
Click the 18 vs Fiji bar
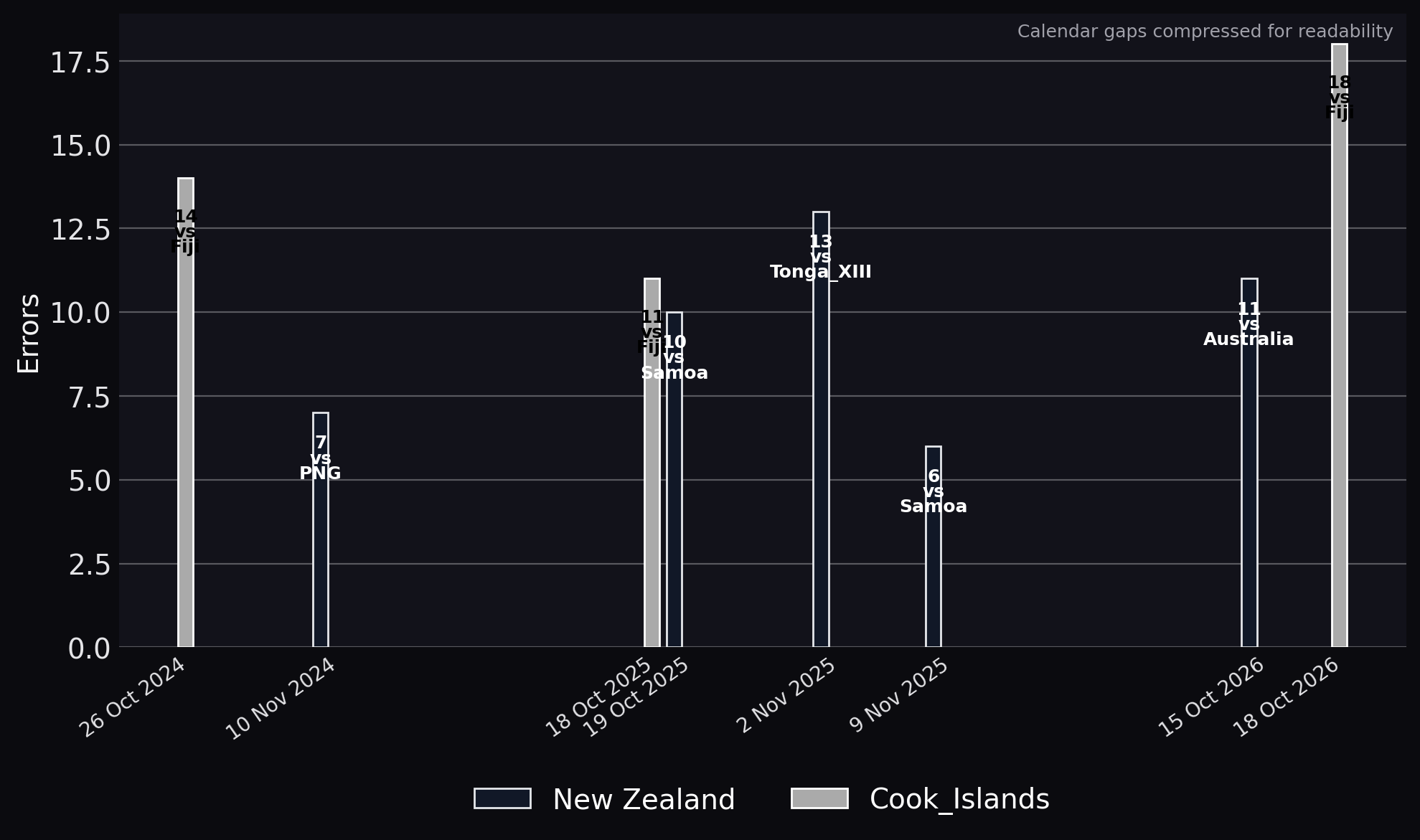tap(1340, 345)
